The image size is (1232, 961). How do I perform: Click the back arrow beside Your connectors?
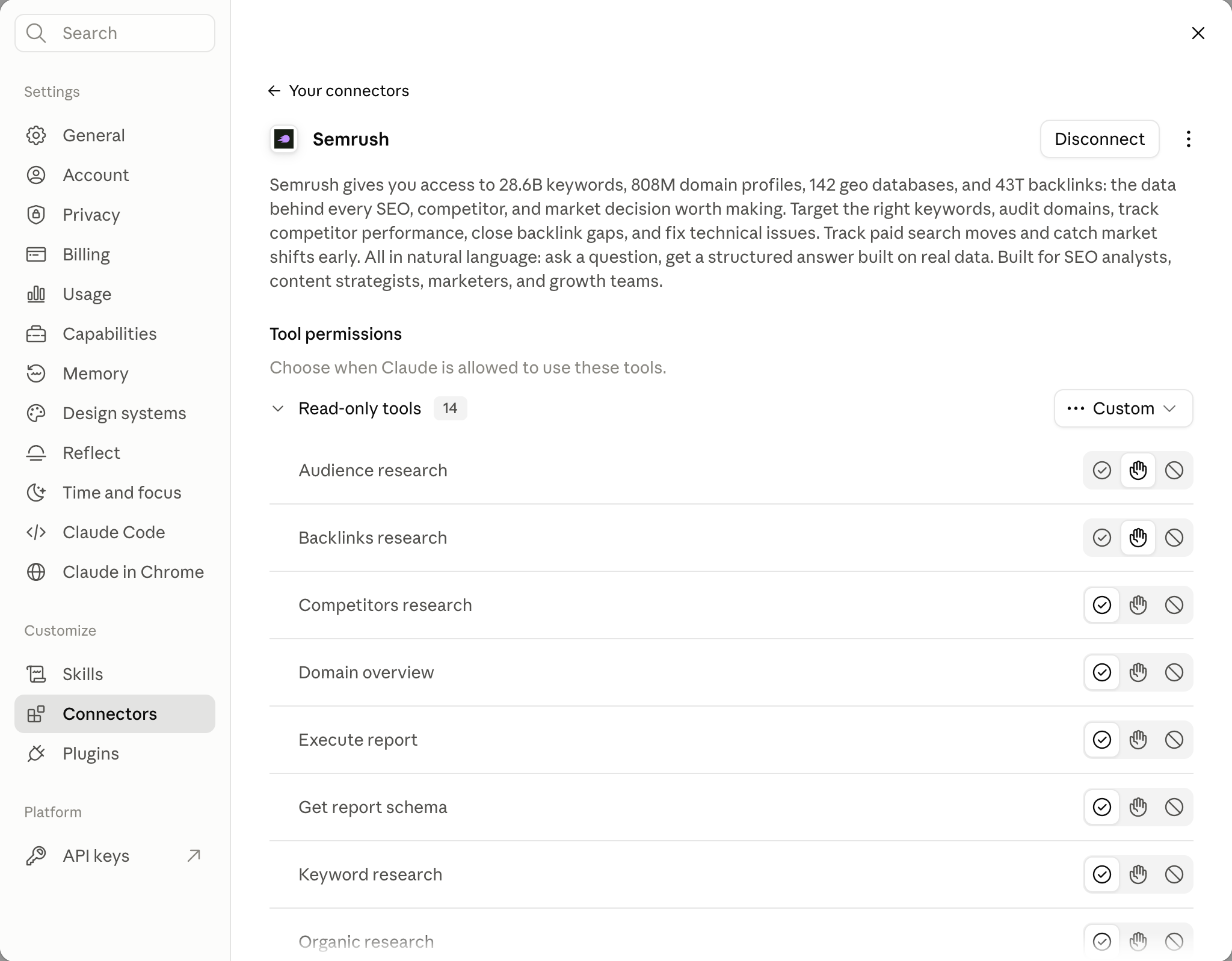pyautogui.click(x=274, y=91)
